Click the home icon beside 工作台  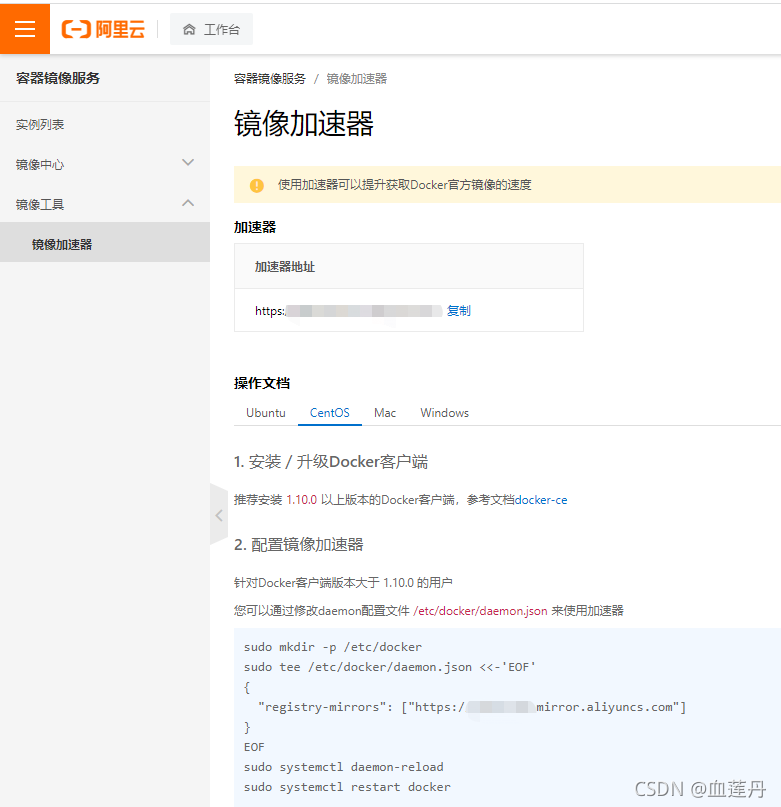tap(189, 29)
